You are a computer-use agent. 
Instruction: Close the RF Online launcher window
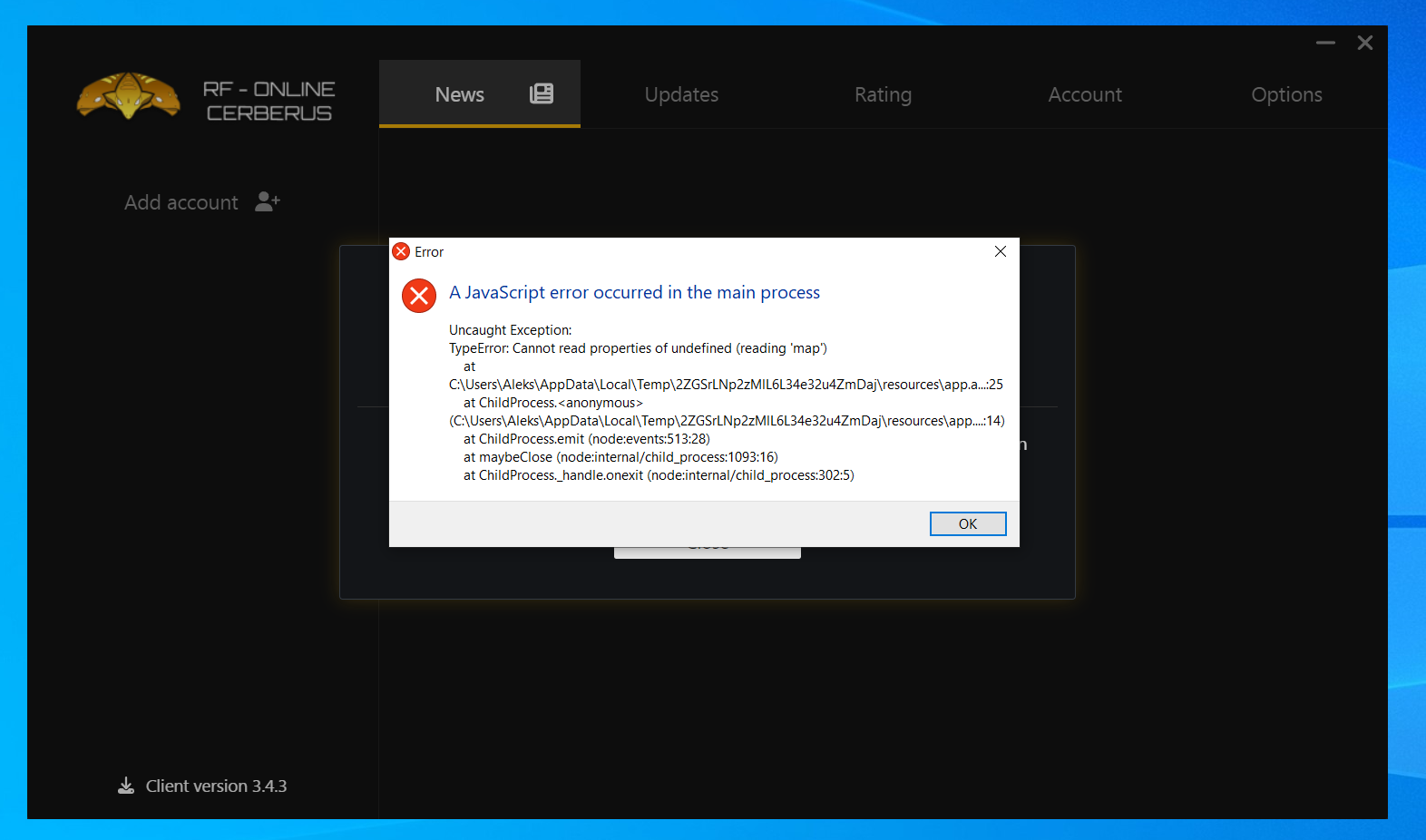[1364, 43]
